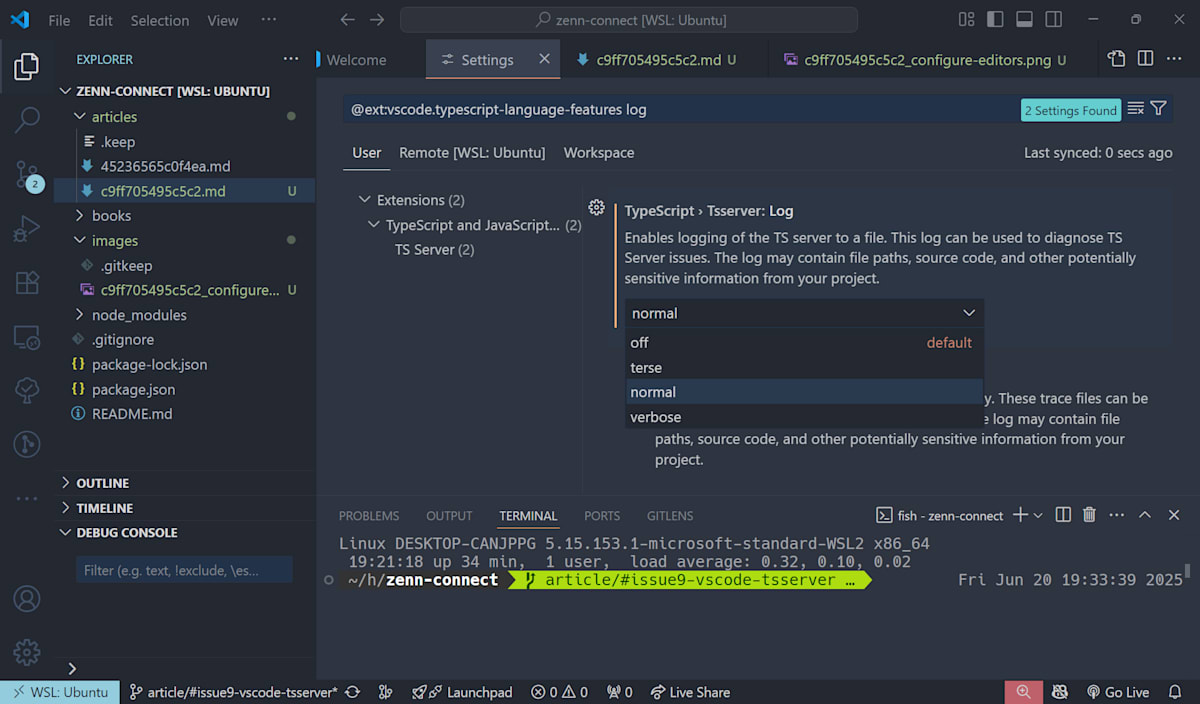
Task: Open the Run and Debug view
Action: tap(27, 230)
